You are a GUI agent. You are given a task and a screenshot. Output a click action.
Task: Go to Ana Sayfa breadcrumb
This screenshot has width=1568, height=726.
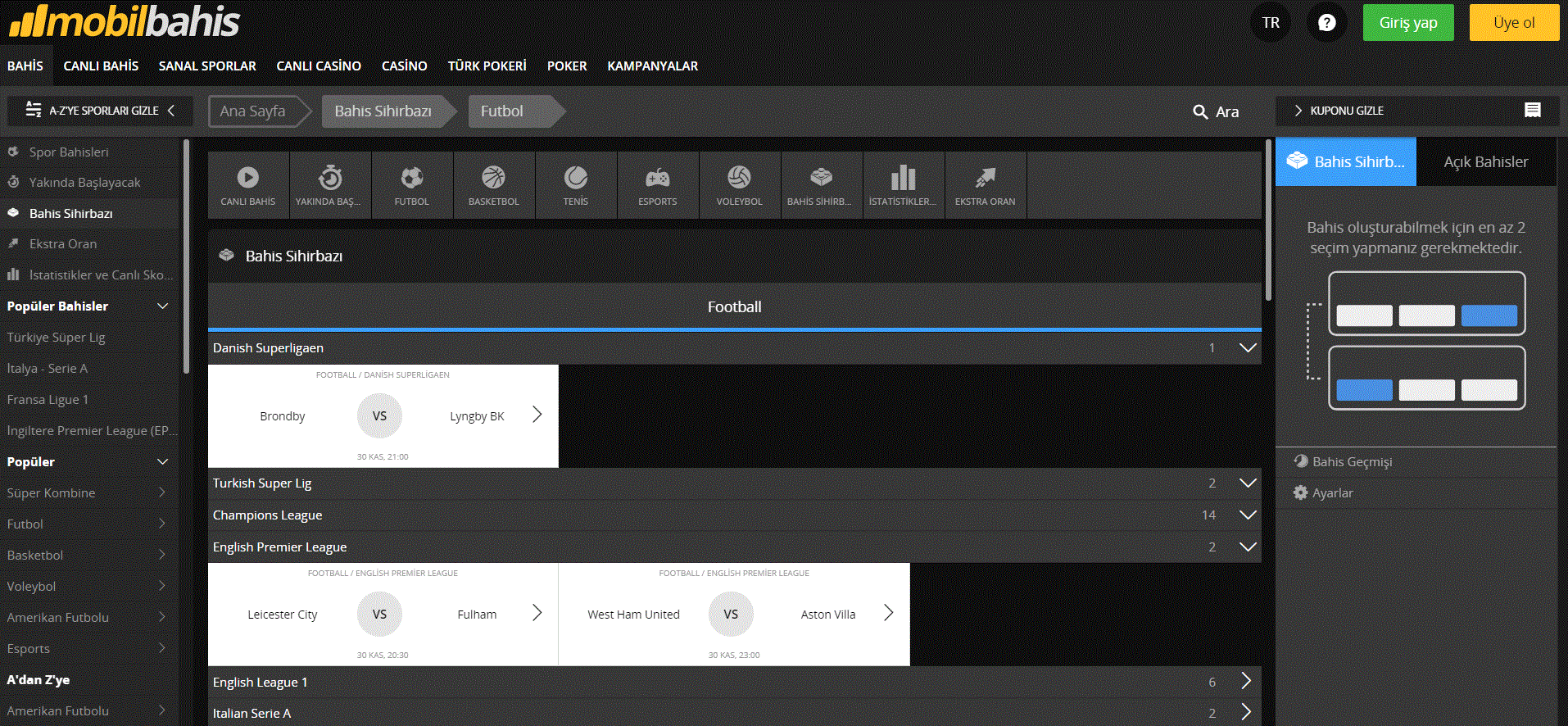259,111
